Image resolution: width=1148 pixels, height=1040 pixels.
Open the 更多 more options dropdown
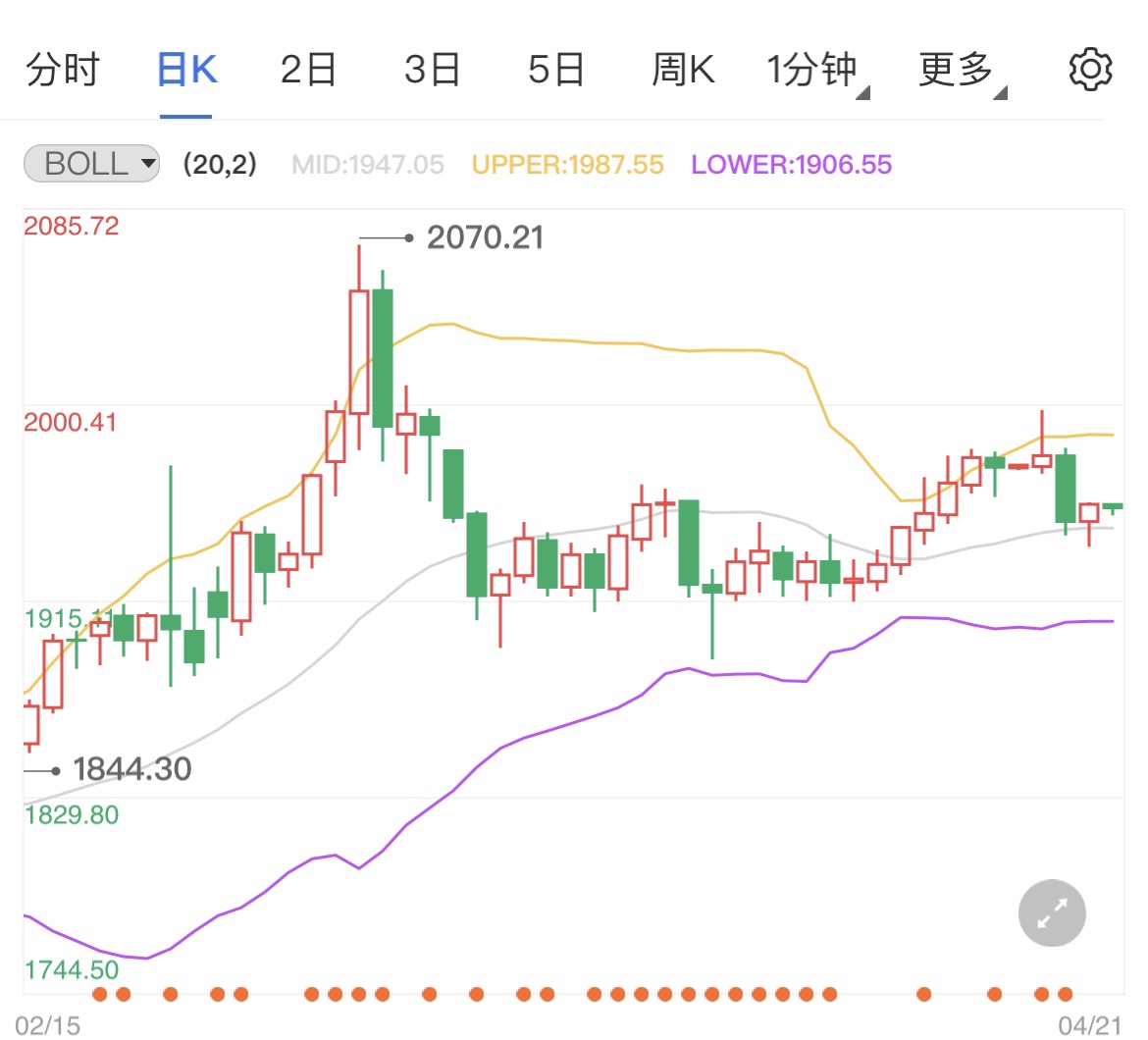[960, 71]
